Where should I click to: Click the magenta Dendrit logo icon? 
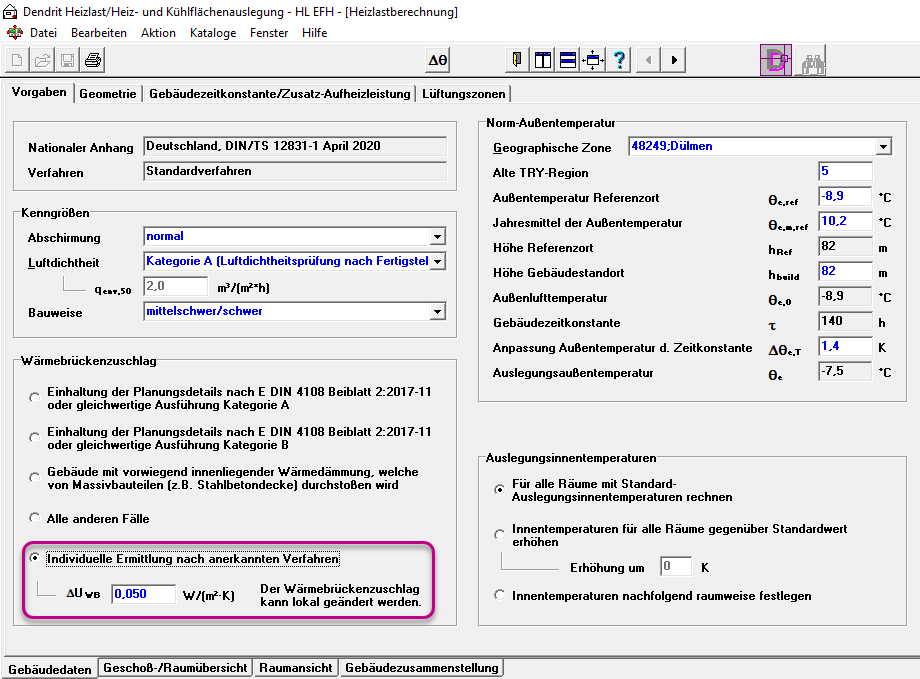(x=776, y=60)
